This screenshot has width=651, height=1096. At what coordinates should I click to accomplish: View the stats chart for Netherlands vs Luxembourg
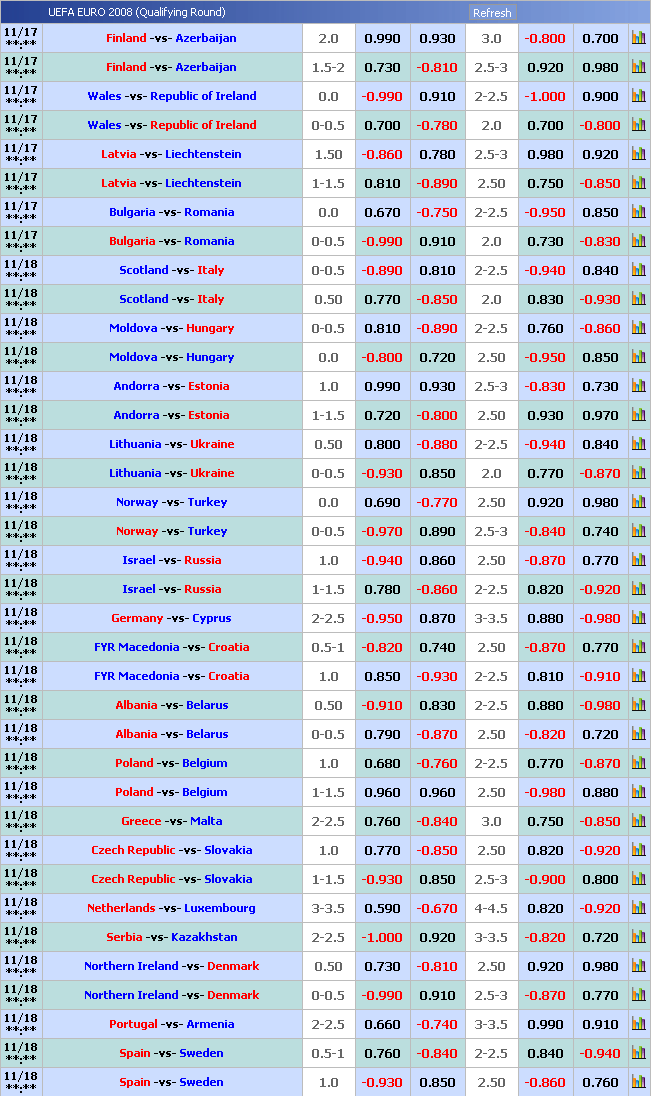[x=638, y=908]
